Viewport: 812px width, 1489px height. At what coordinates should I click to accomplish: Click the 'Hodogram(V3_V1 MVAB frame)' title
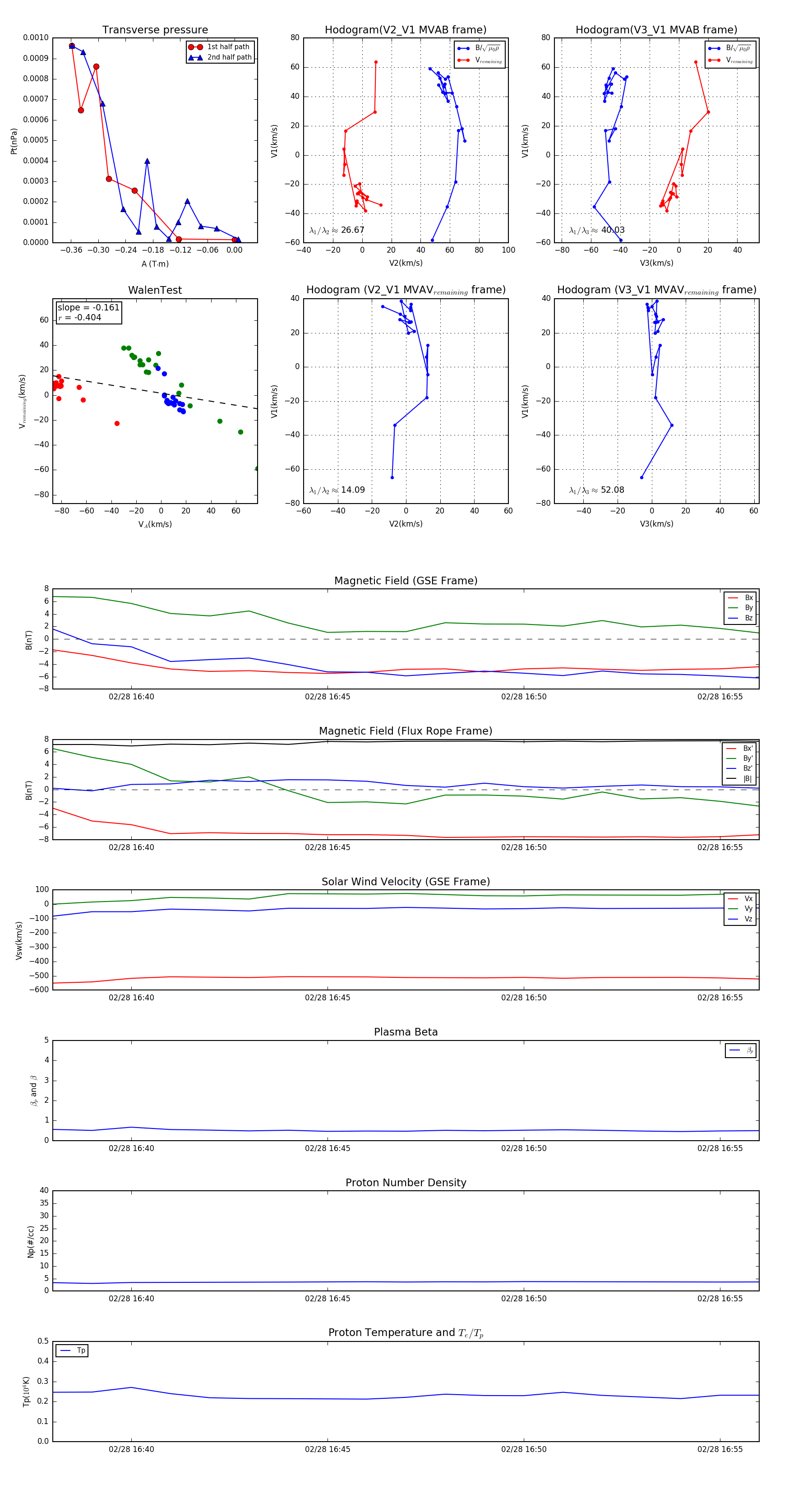click(x=656, y=30)
